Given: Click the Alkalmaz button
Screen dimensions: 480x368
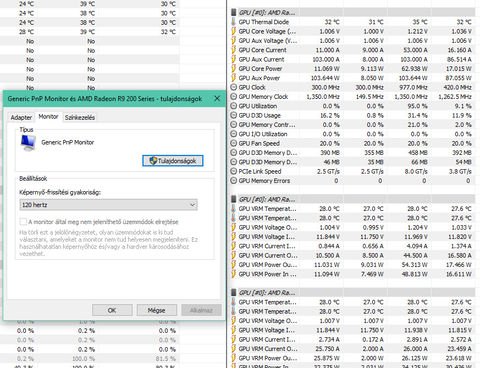Looking at the screenshot, I should click(201, 310).
